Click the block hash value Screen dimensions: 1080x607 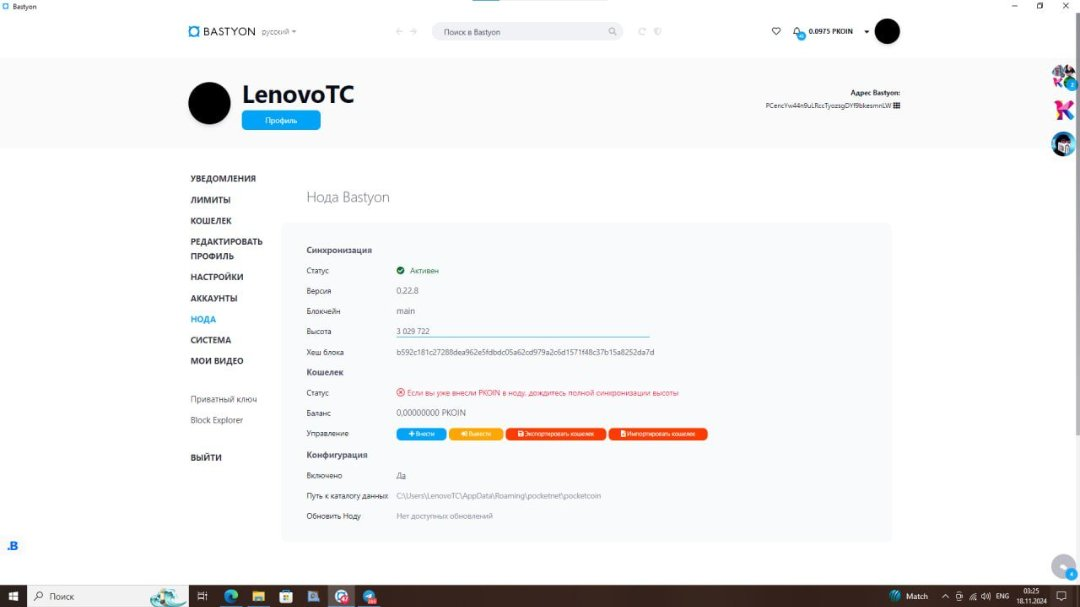click(x=525, y=352)
